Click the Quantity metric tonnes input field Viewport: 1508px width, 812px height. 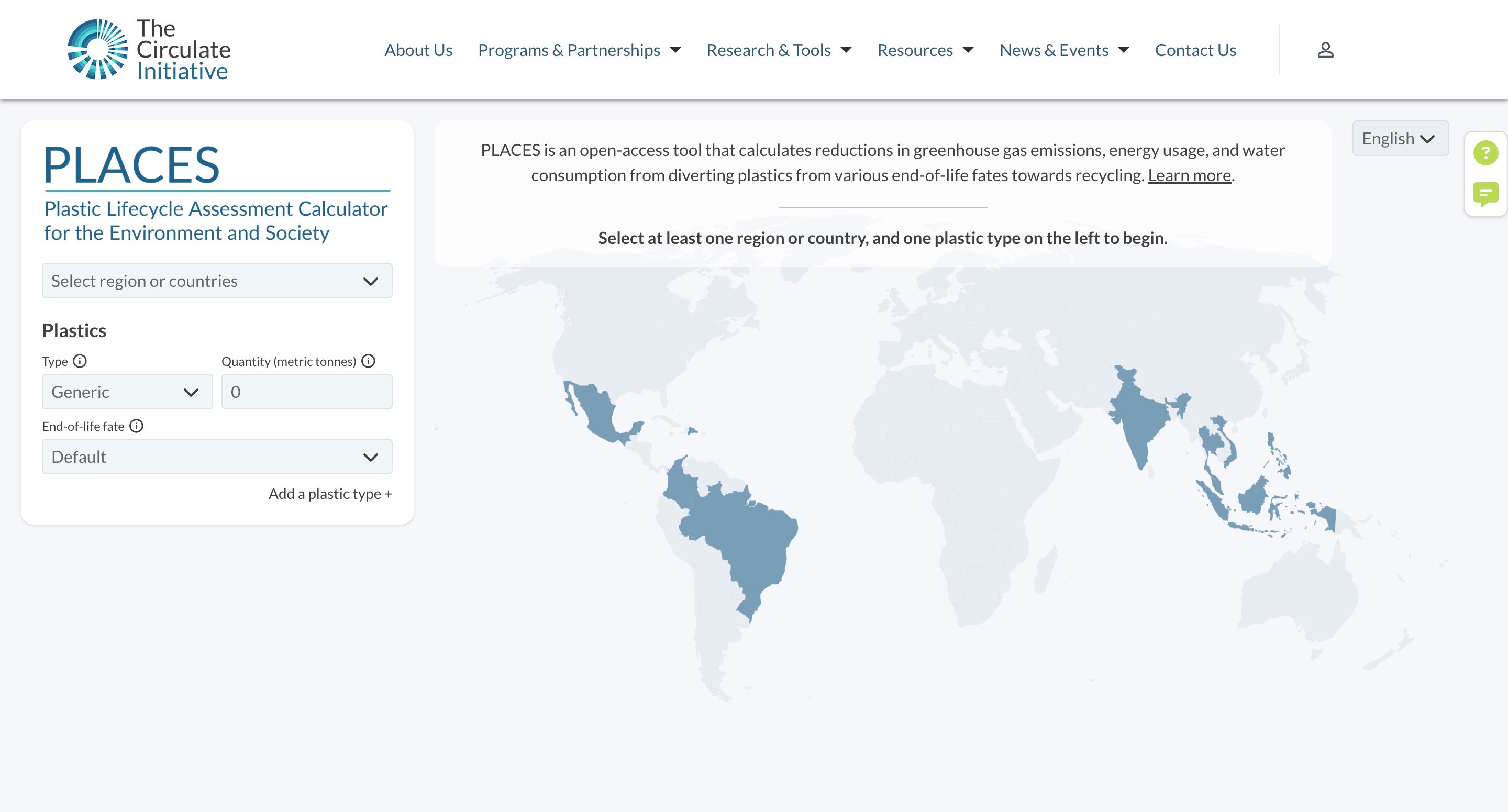pos(307,392)
